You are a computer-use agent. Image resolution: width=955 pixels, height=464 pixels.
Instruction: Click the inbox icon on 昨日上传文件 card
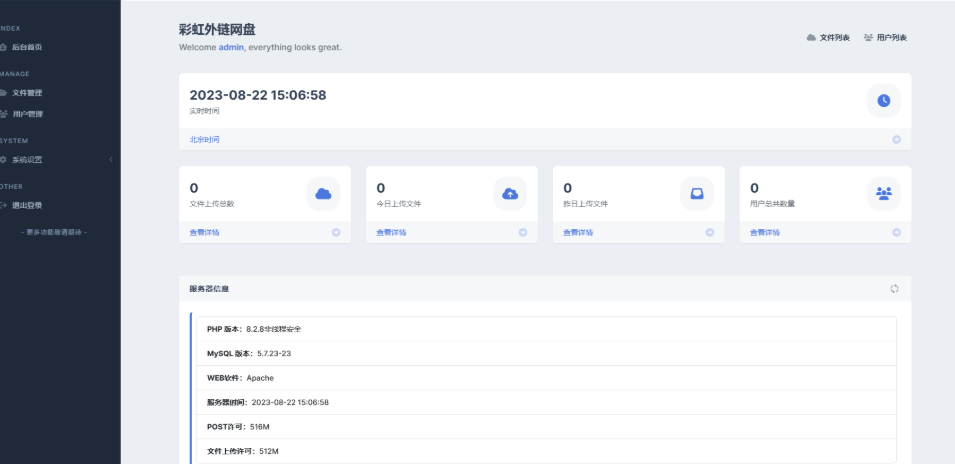697,194
